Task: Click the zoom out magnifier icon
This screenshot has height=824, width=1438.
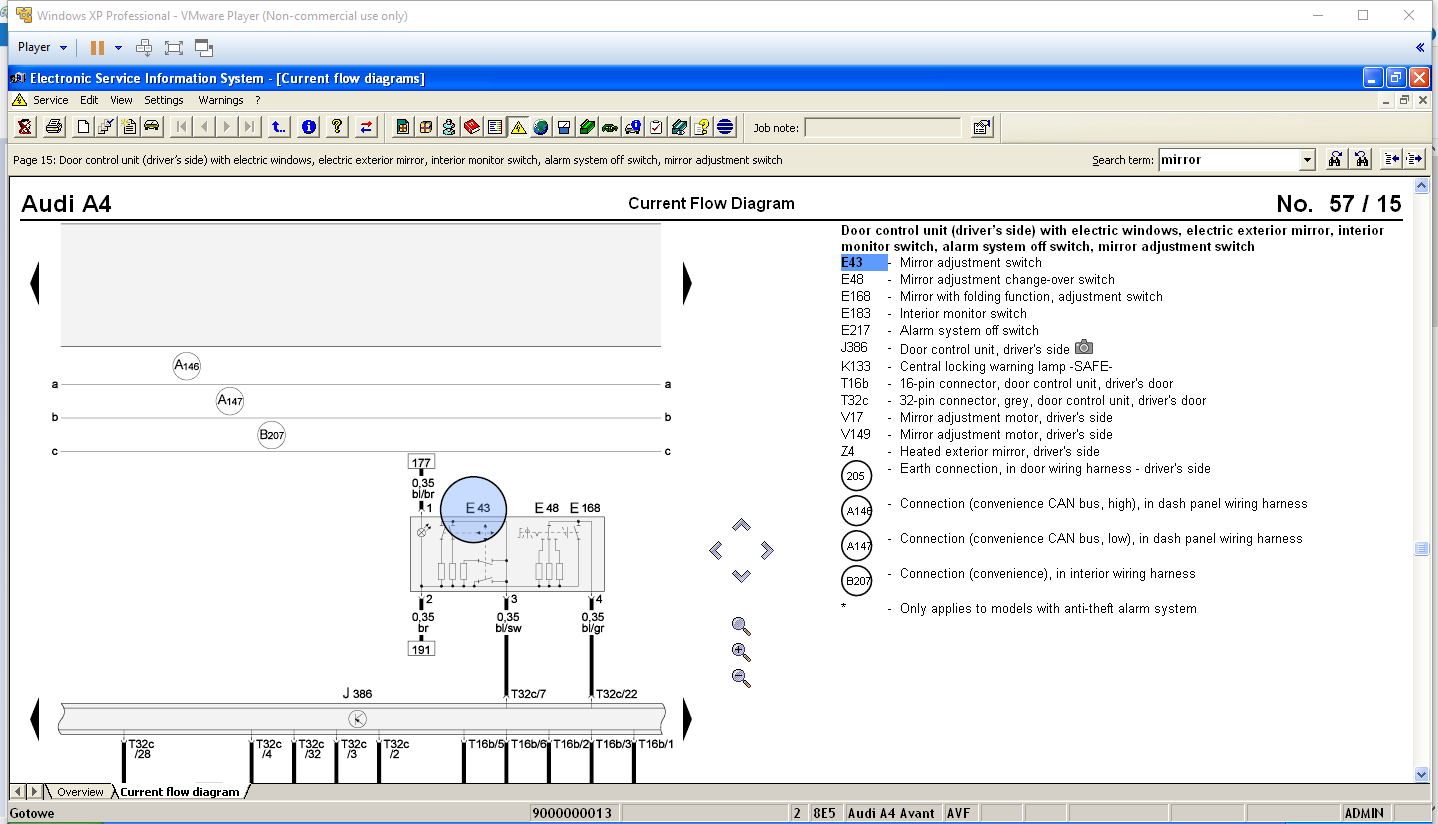Action: (741, 677)
